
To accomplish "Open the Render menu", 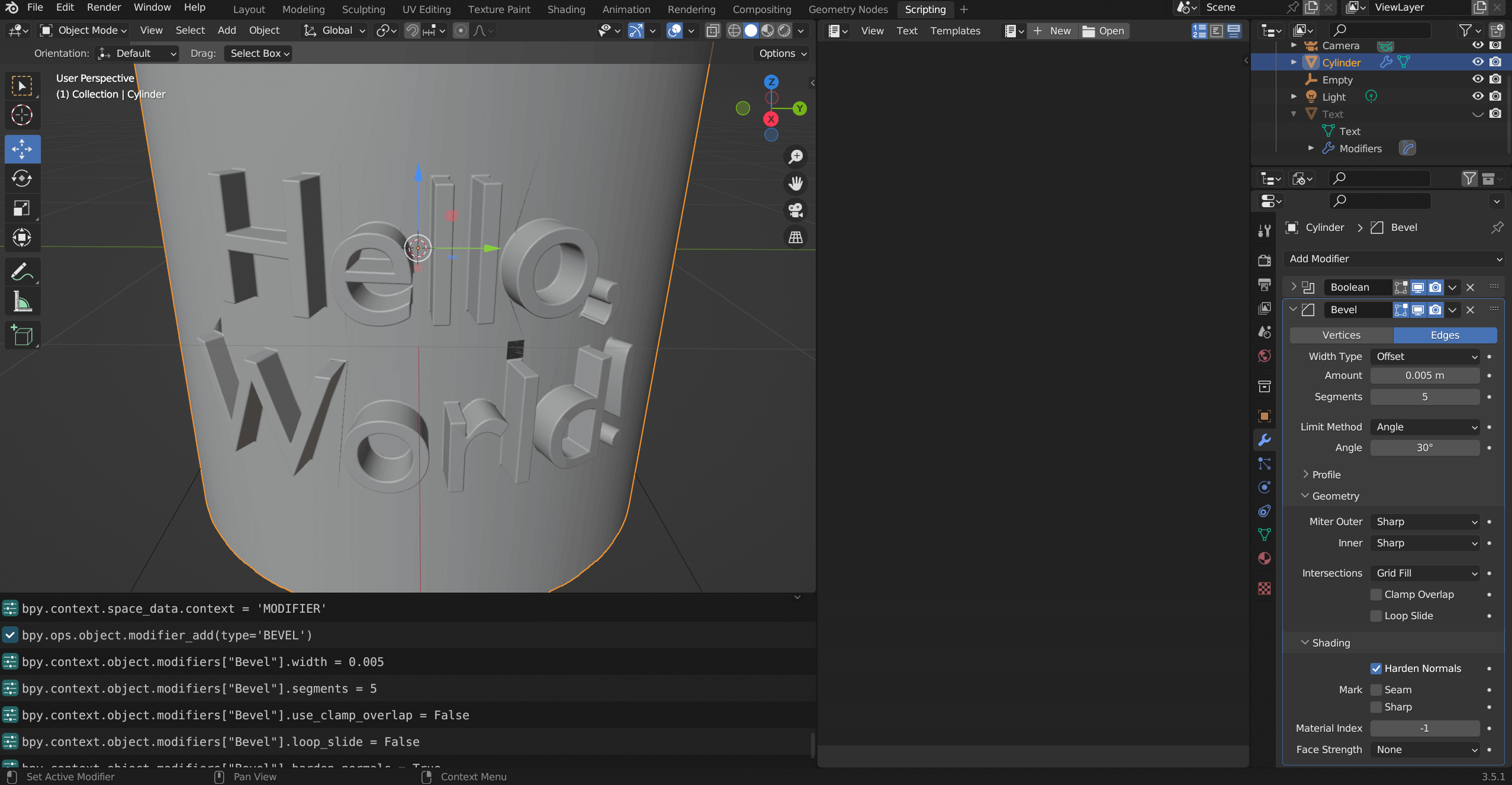I will click(x=104, y=8).
